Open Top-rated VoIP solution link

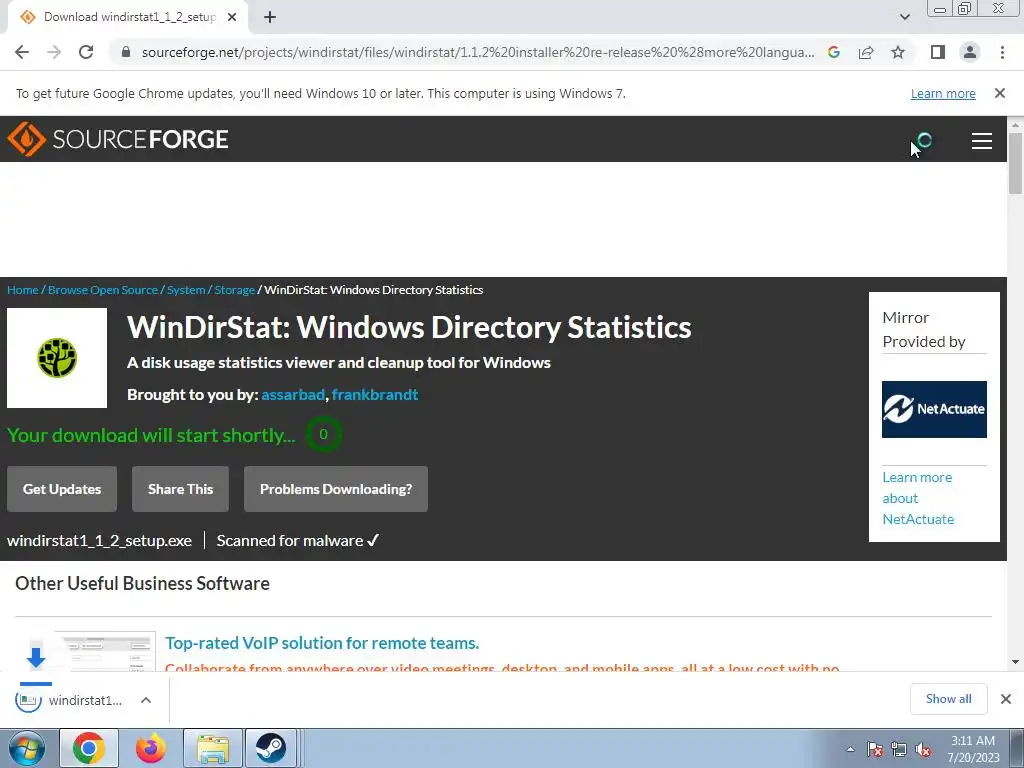pos(322,643)
